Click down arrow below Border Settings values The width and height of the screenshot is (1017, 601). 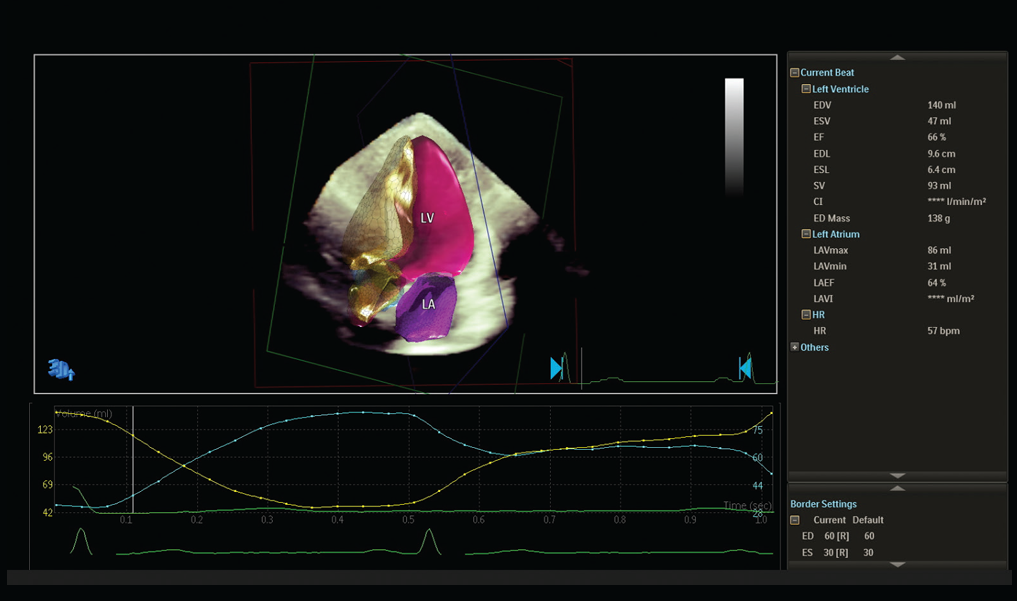[x=897, y=564]
